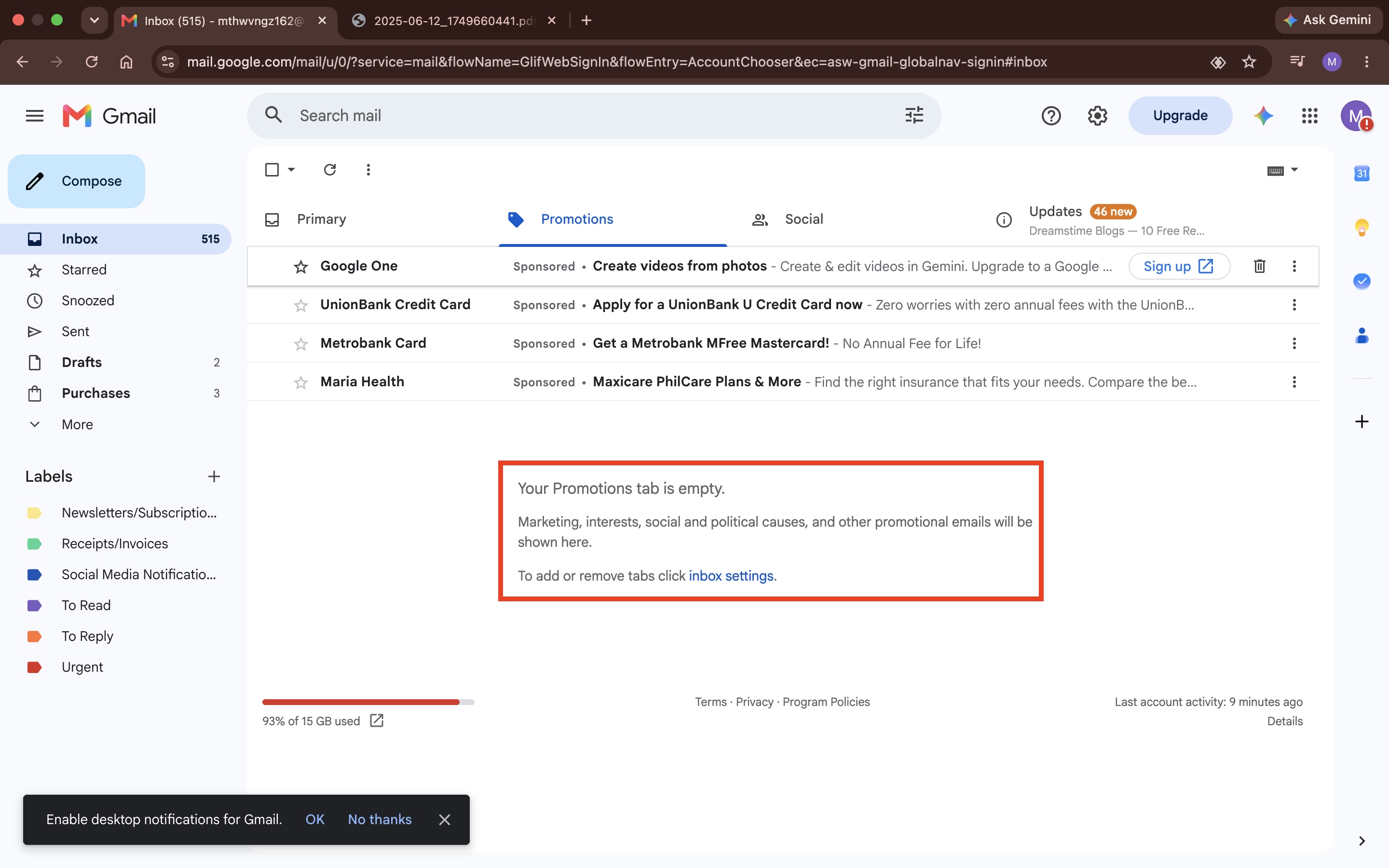Open the storage management link icon

tap(377, 720)
